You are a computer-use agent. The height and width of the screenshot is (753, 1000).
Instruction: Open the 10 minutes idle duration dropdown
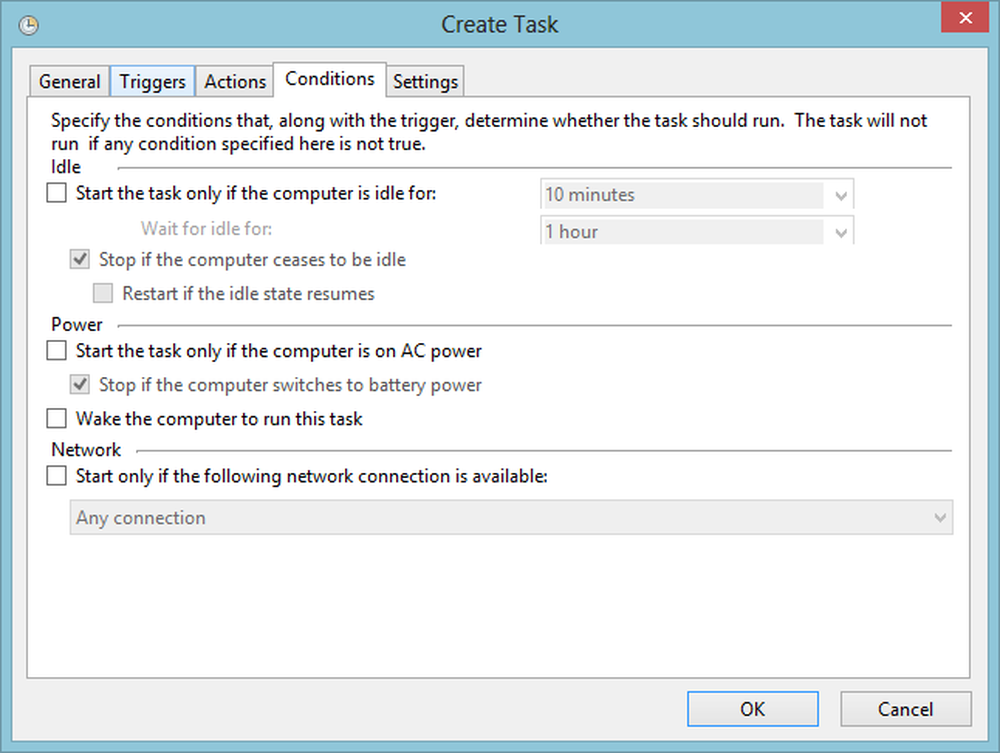coord(697,194)
